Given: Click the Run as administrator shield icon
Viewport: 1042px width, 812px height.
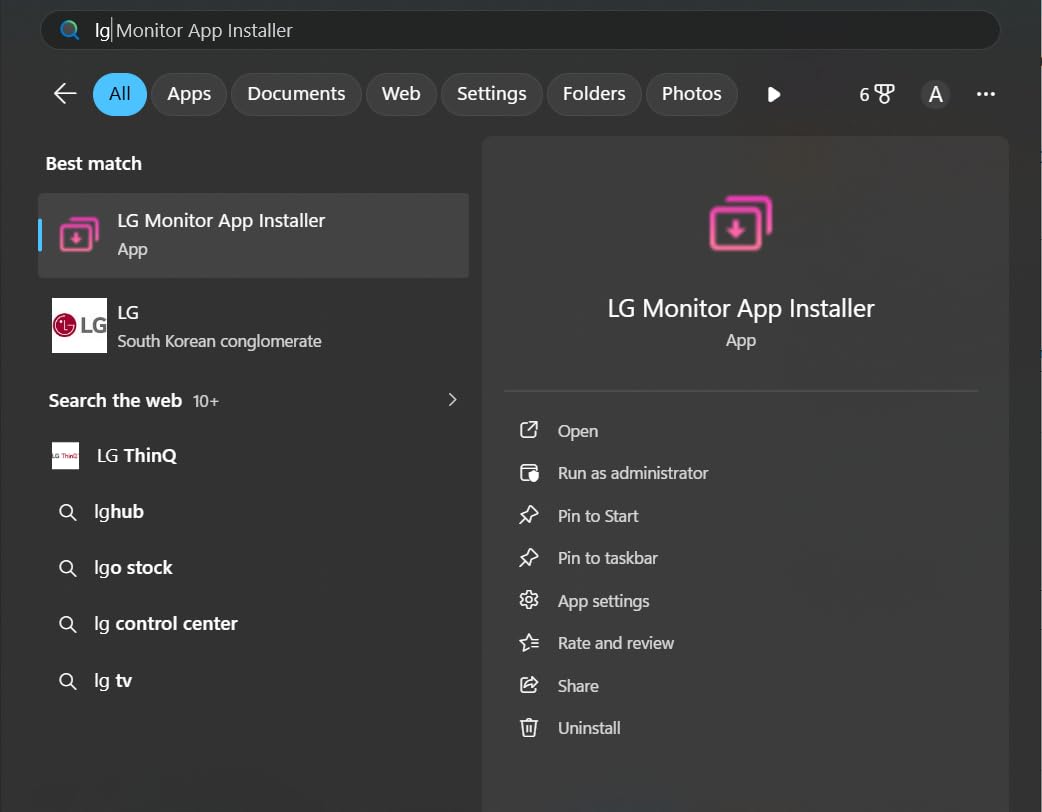Looking at the screenshot, I should 529,472.
